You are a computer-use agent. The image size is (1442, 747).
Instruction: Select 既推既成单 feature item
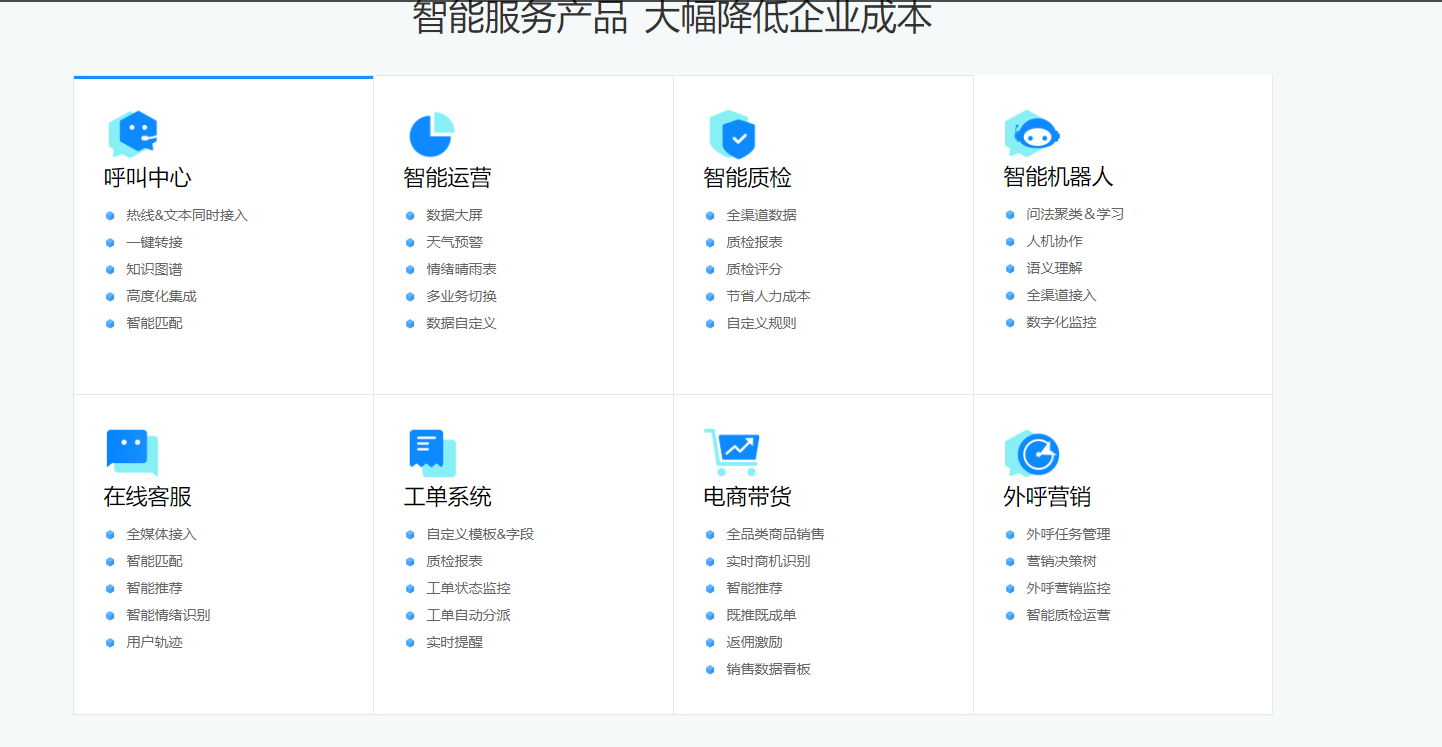[x=761, y=615]
